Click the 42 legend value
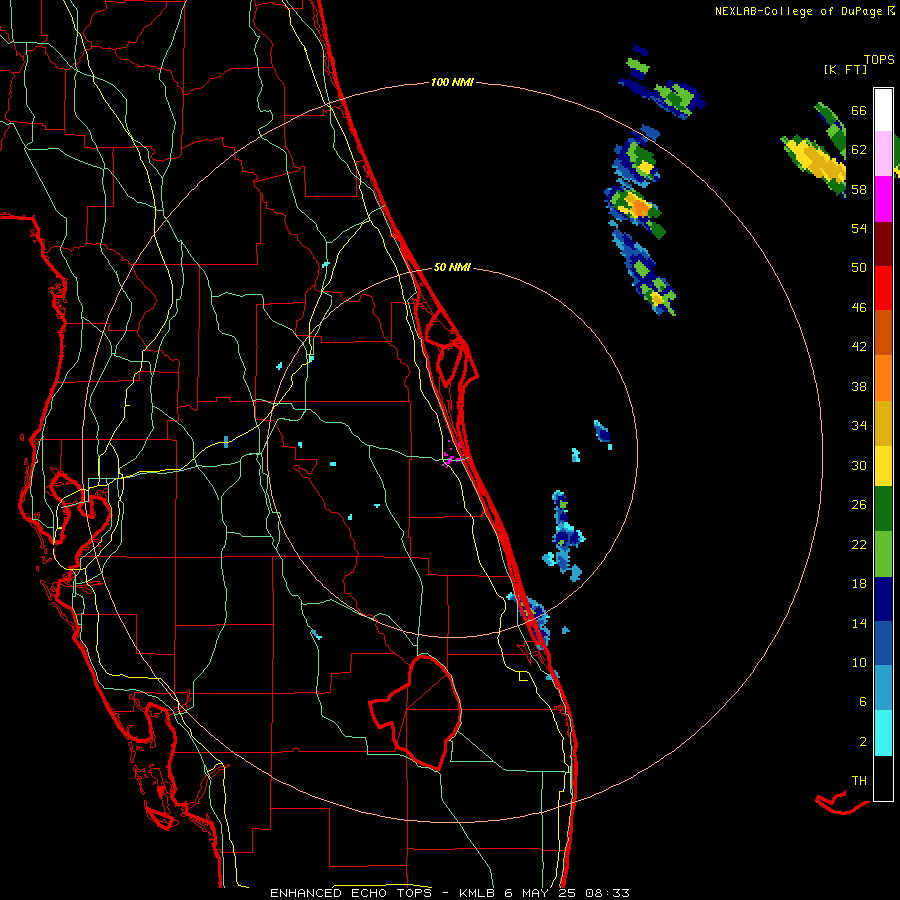 [x=859, y=347]
